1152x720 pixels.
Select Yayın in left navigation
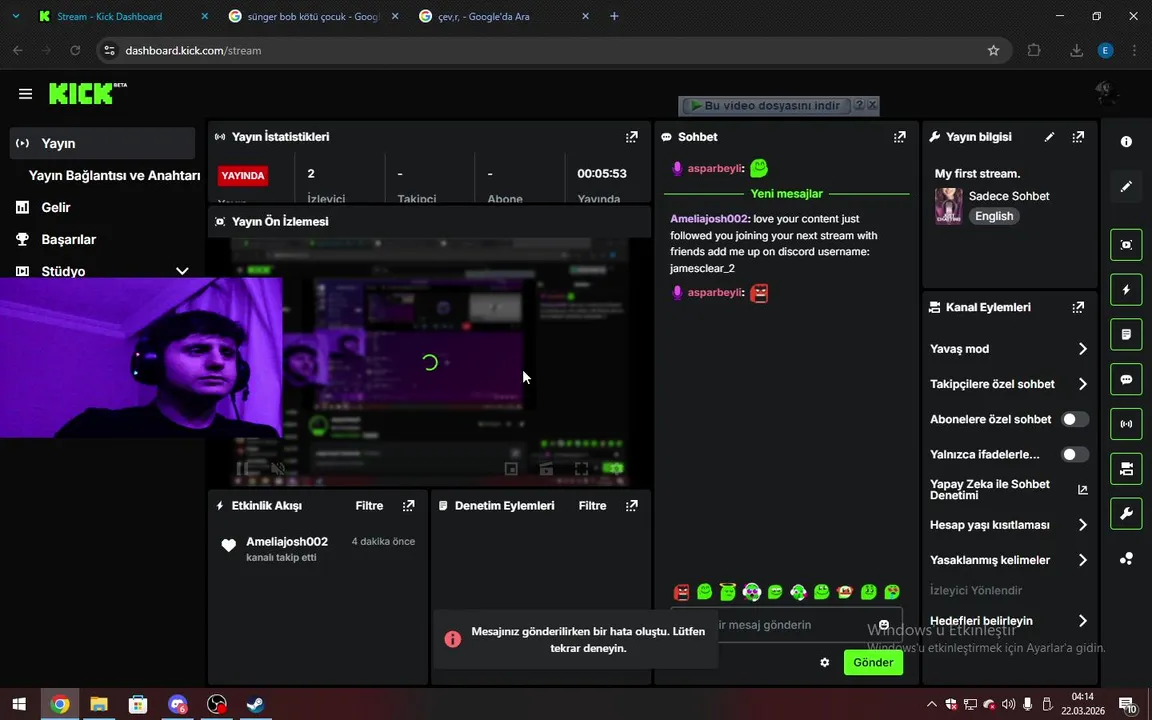pyautogui.click(x=102, y=143)
